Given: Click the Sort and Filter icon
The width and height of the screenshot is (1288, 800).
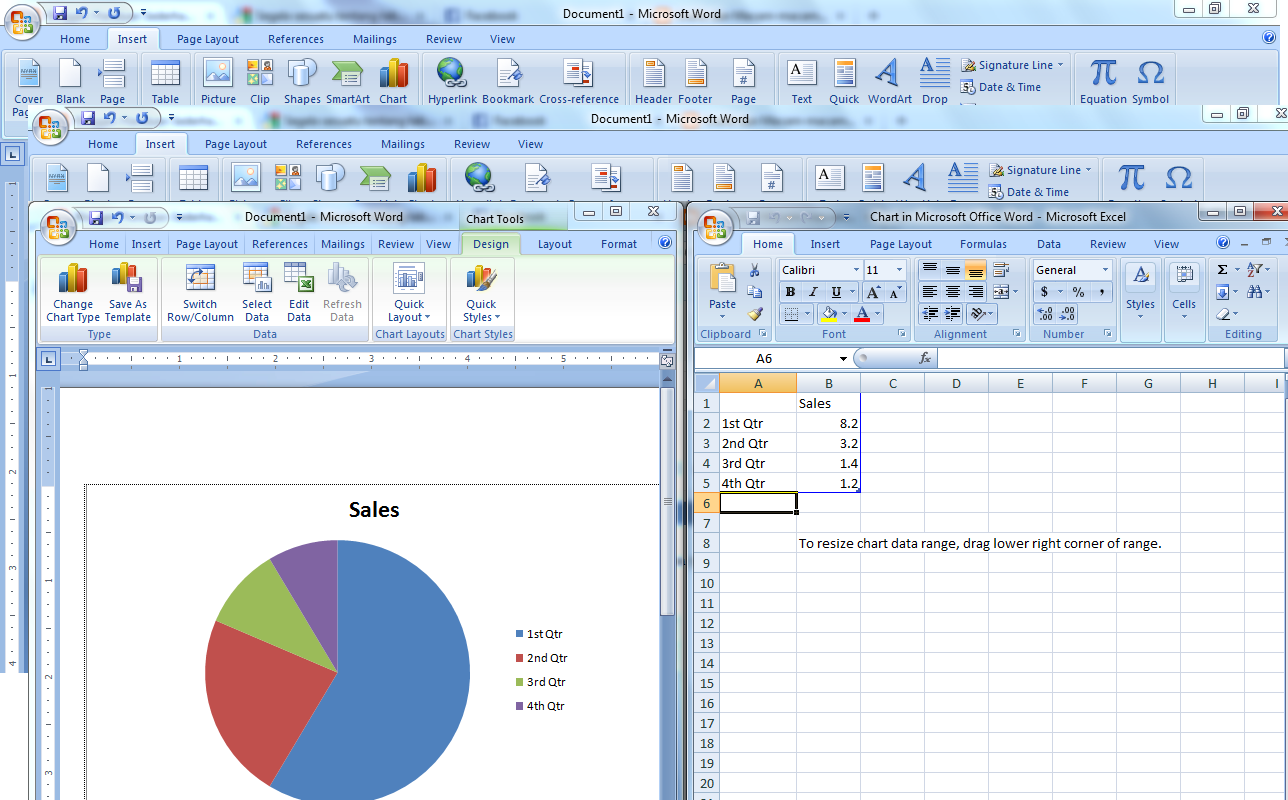Looking at the screenshot, I should pos(1255,270).
